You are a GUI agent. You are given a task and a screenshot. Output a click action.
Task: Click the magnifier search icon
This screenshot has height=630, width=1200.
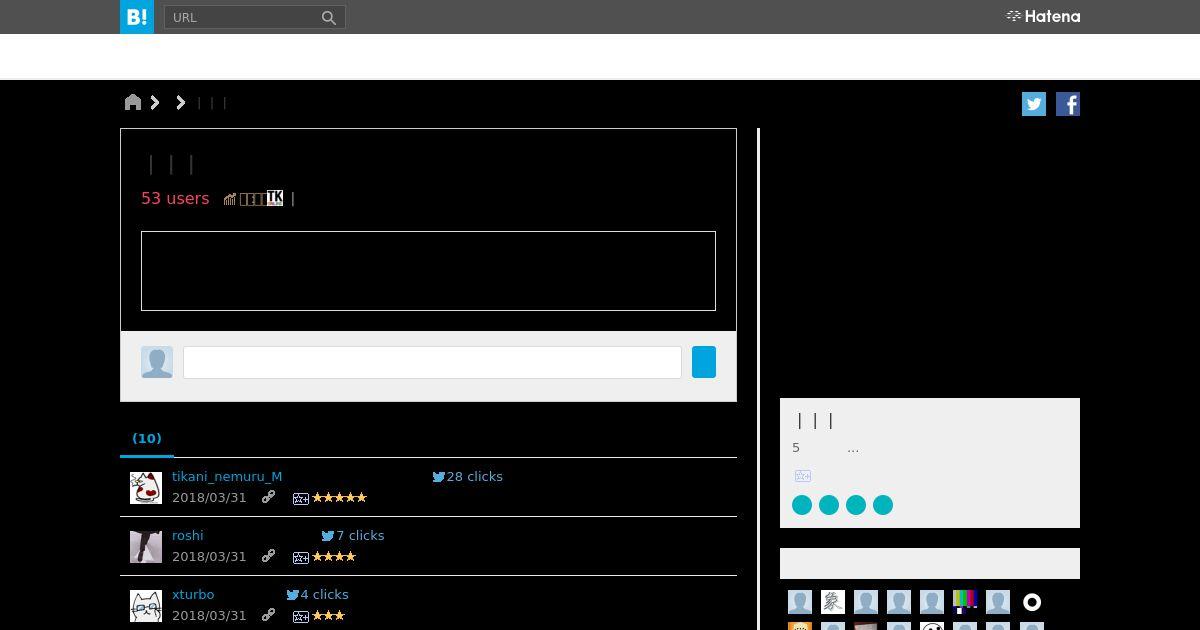(329, 17)
